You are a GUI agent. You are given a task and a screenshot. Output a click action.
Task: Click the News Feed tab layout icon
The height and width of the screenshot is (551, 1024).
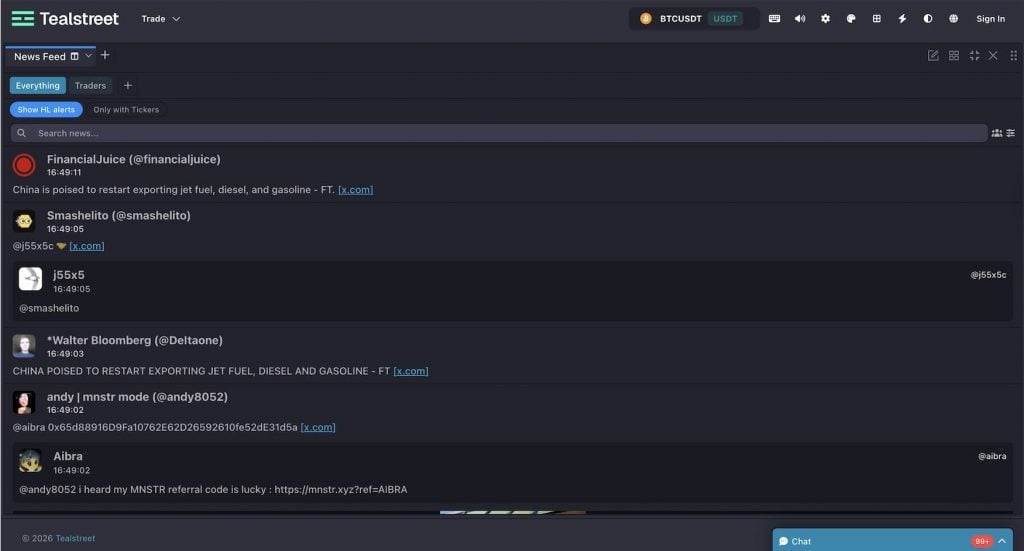click(74, 56)
